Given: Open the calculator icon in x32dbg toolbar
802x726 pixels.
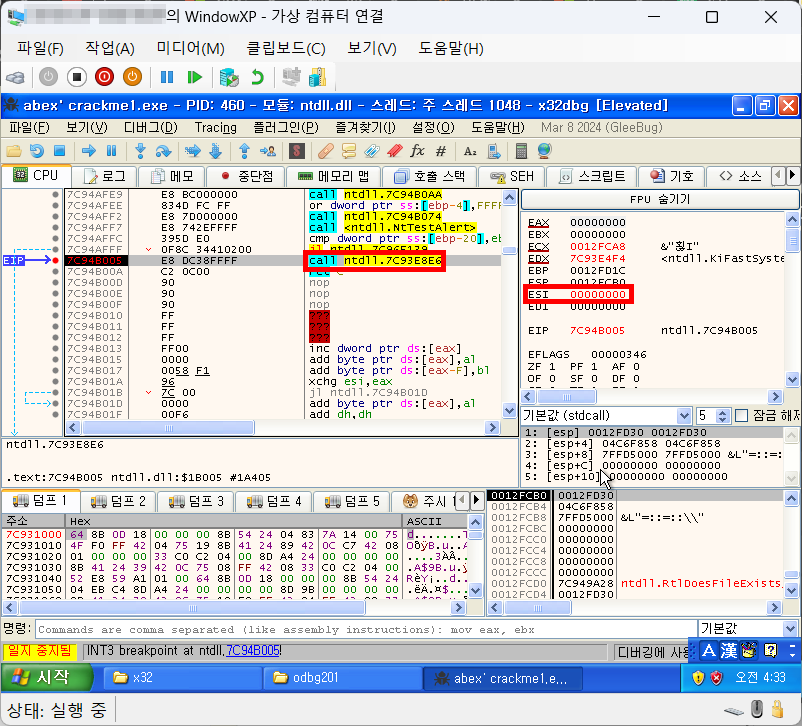Looking at the screenshot, I should click(521, 151).
